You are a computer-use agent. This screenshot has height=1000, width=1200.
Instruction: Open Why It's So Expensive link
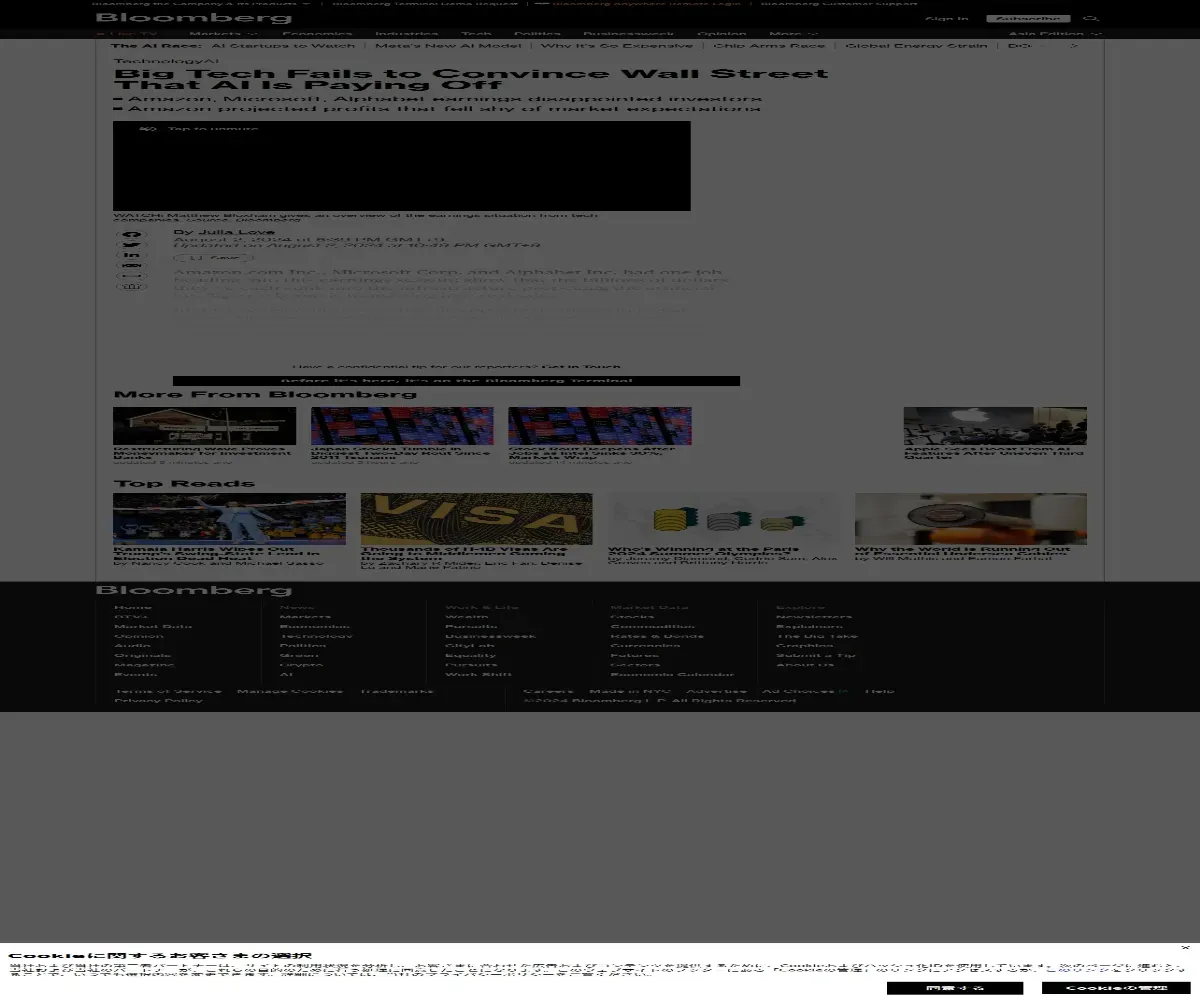coord(617,46)
